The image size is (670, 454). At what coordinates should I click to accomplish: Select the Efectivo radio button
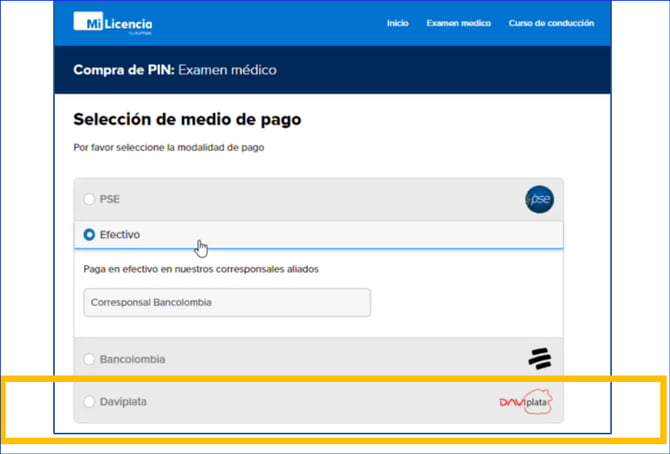point(89,235)
